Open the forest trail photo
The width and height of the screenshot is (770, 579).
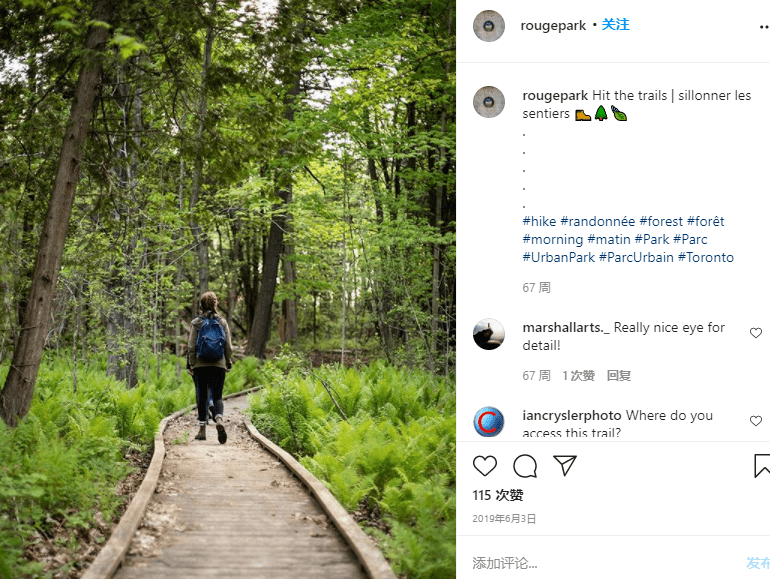[x=228, y=290]
